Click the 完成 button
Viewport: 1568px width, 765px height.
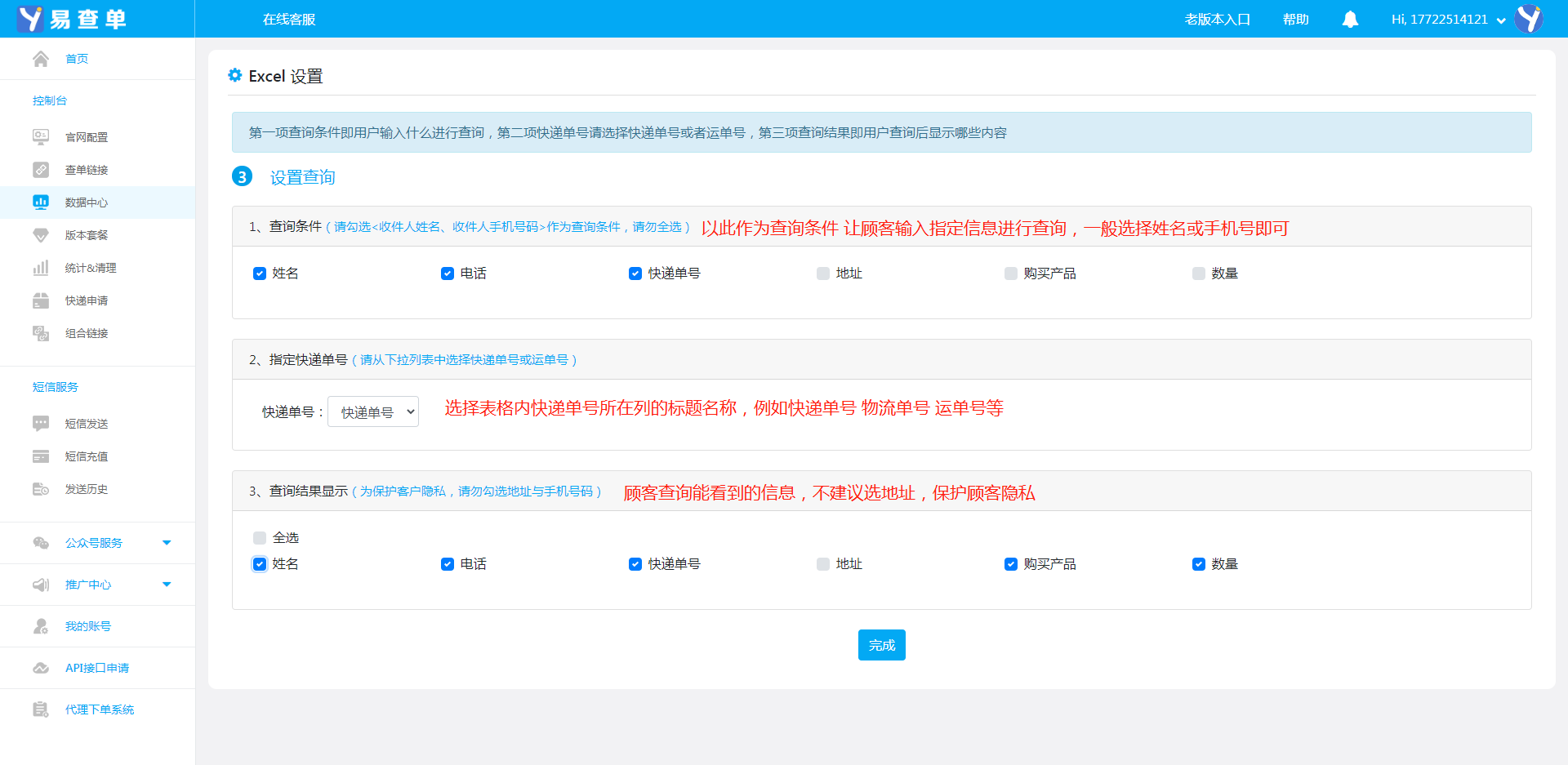(x=881, y=645)
